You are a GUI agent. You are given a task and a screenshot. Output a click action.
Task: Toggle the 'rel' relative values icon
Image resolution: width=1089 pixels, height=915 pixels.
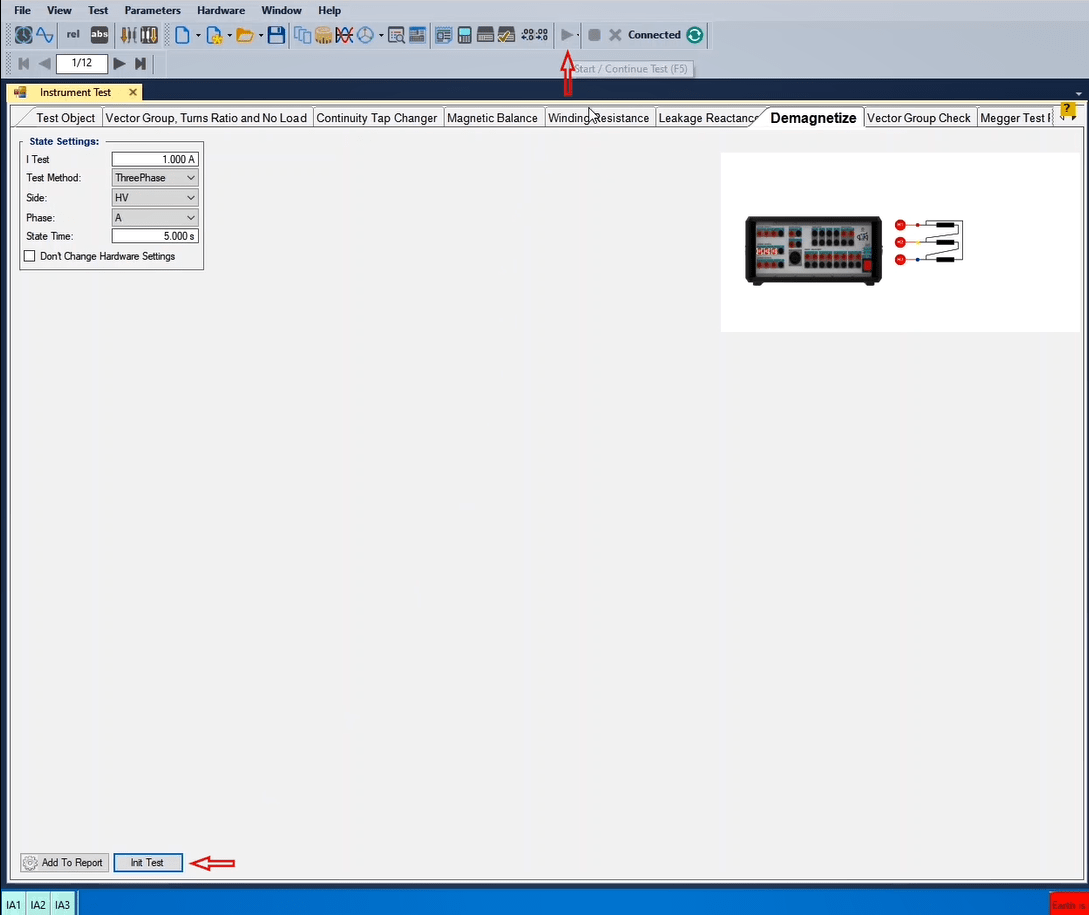point(73,35)
